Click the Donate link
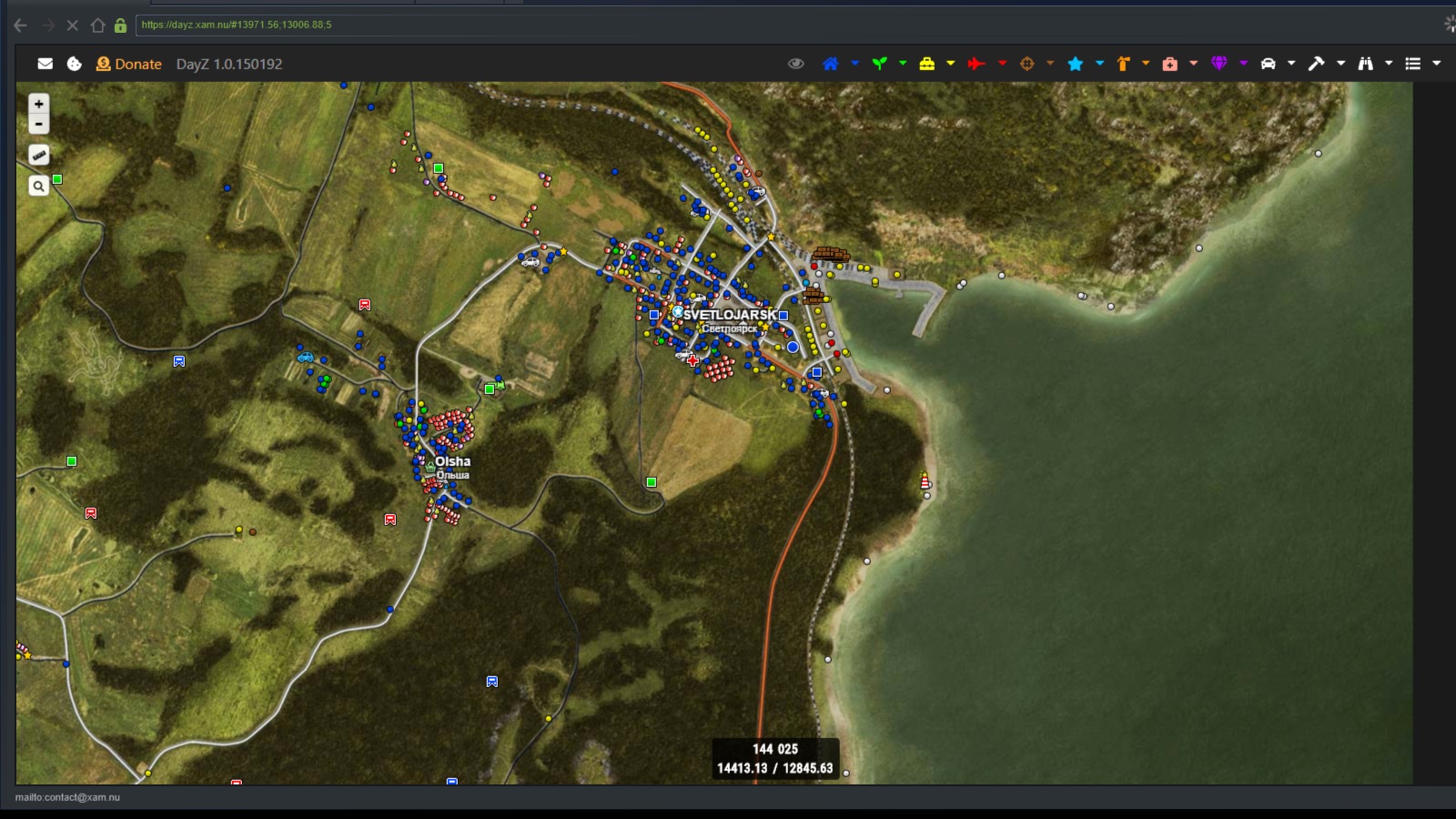The image size is (1456, 819). click(129, 64)
